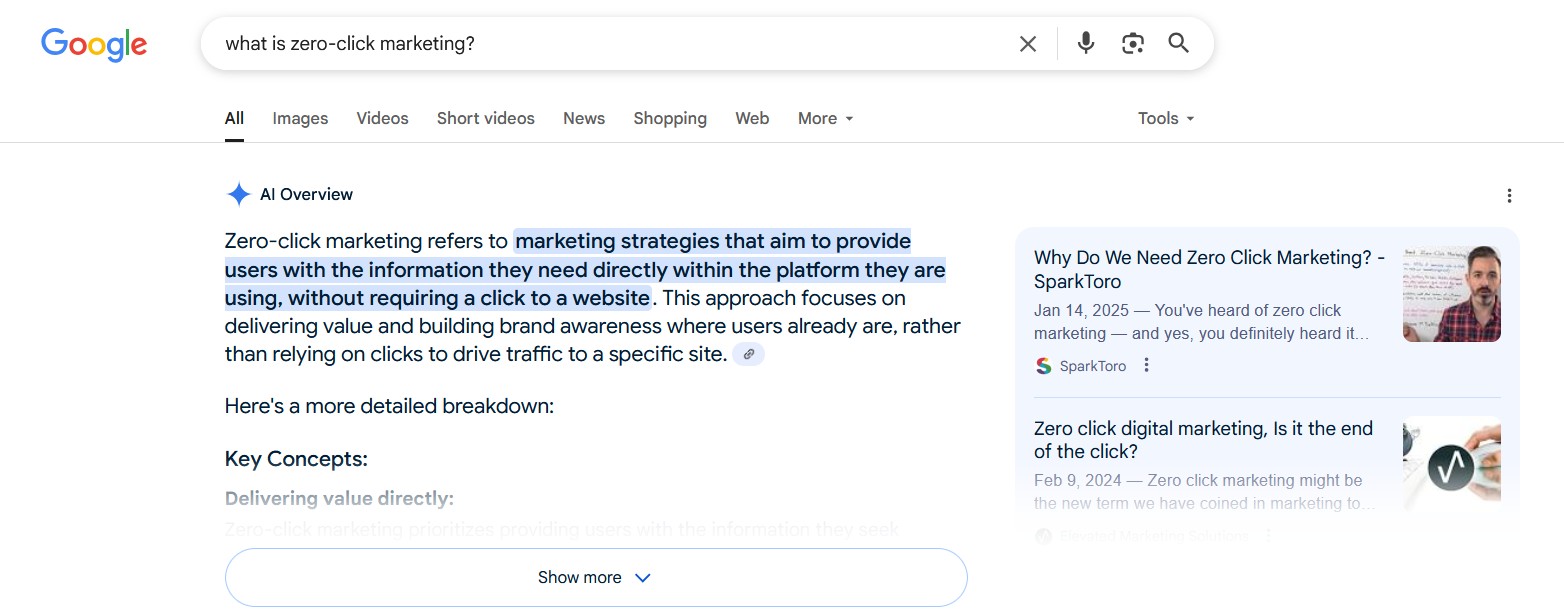1564x616 pixels.
Task: Select the All tab
Action: 234,118
